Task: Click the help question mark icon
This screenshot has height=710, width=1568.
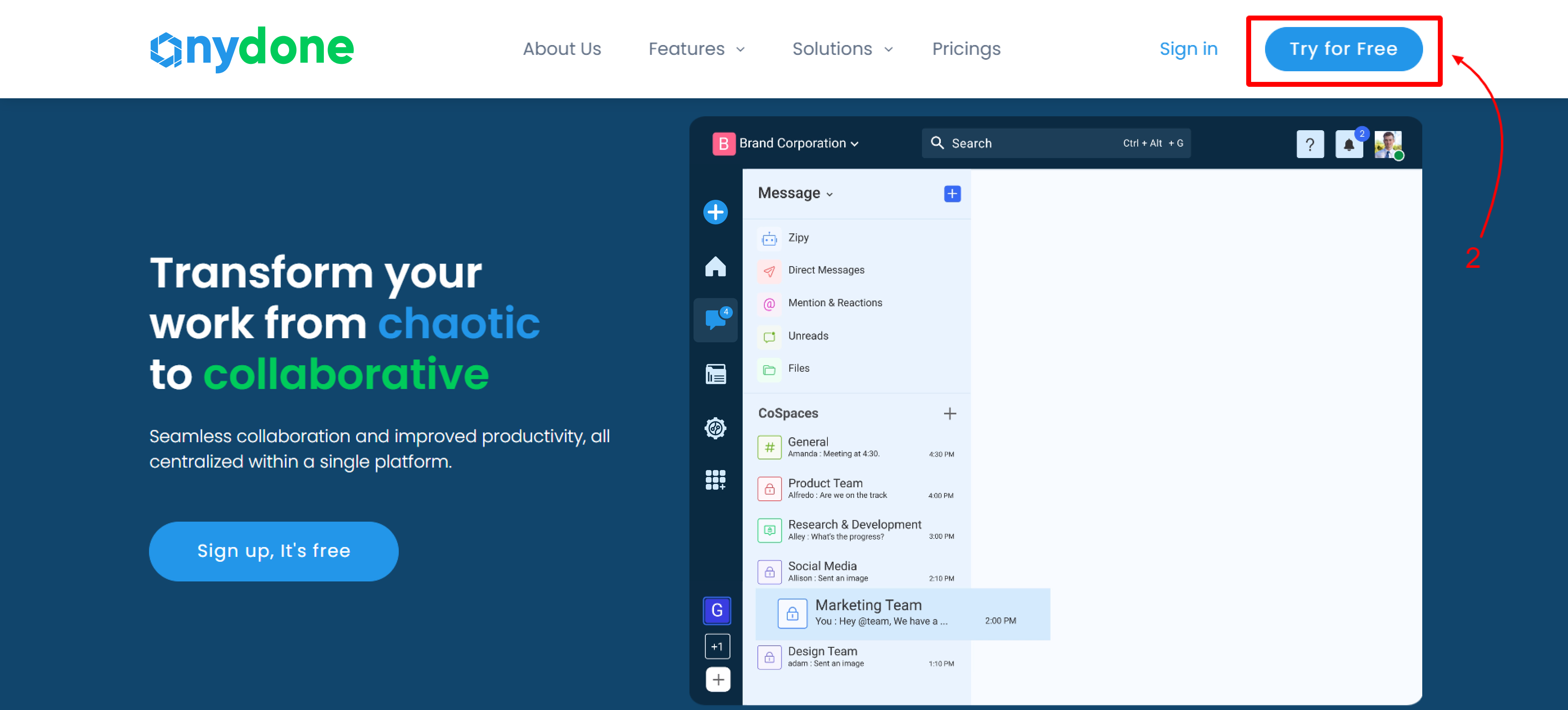Action: click(1310, 144)
